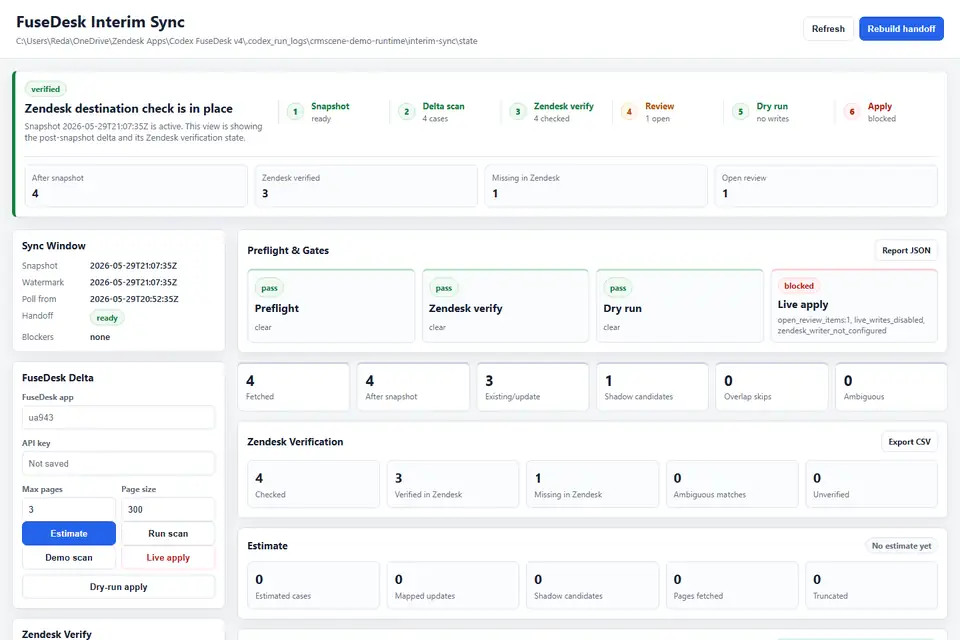The image size is (960, 640).
Task: Select the Verified in Zendesk card
Action: pos(453,484)
